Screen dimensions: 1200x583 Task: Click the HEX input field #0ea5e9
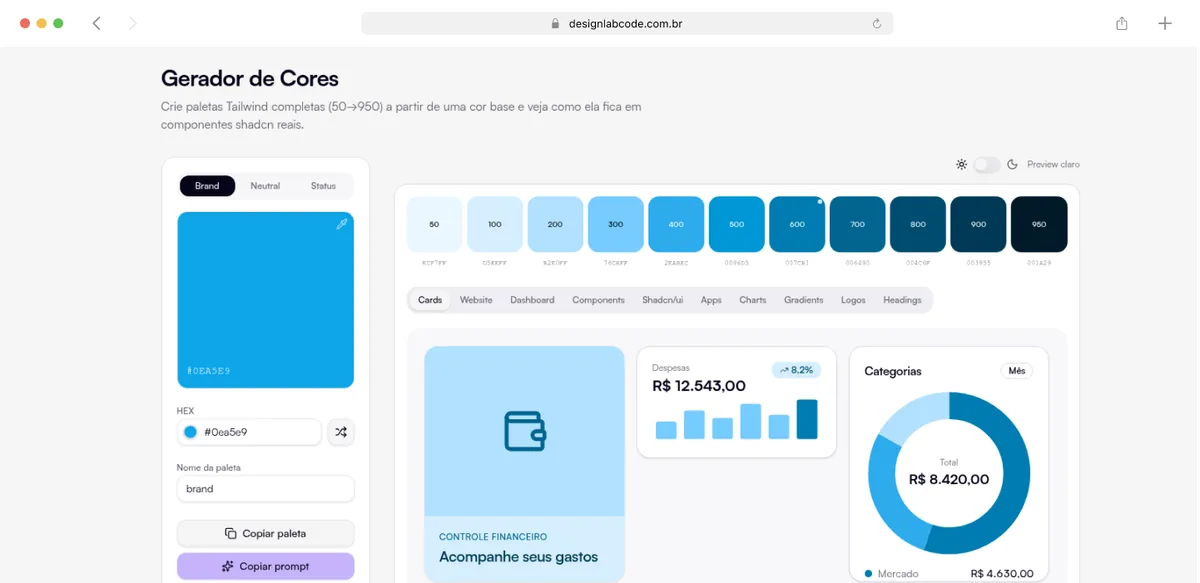249,432
